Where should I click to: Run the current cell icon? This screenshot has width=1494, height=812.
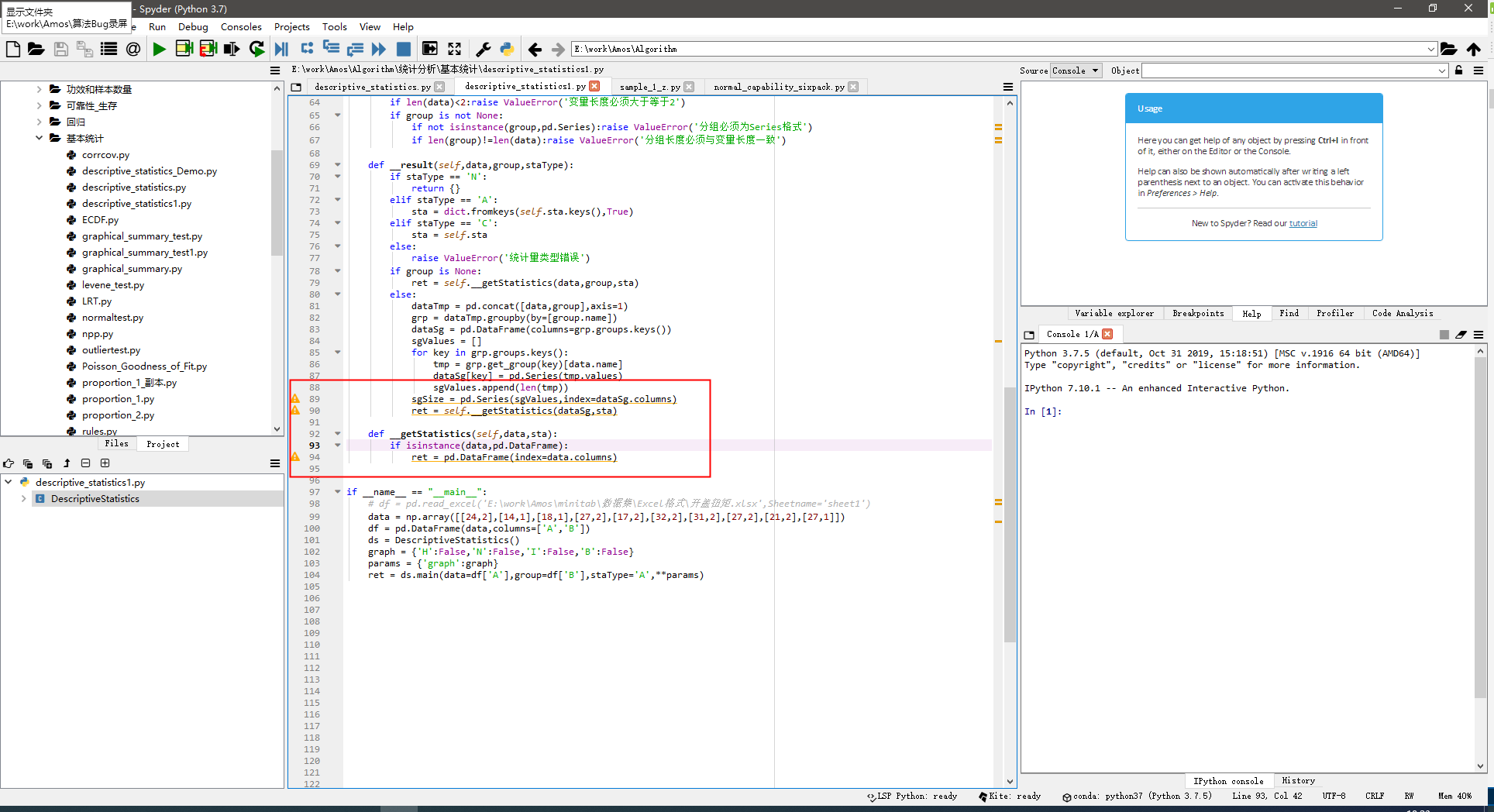click(x=184, y=49)
